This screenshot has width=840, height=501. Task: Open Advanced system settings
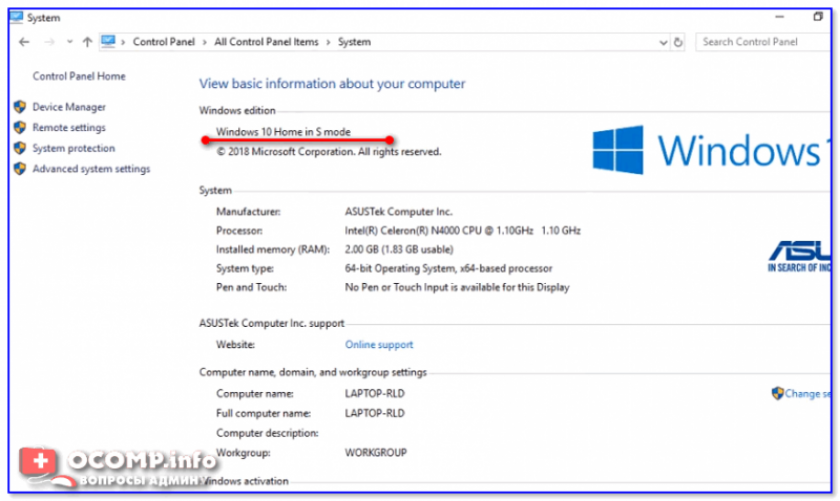click(91, 169)
